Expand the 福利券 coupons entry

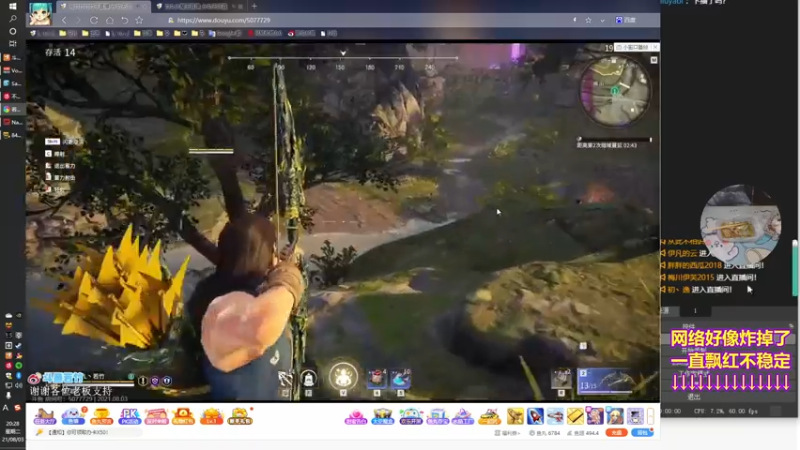coord(507,433)
